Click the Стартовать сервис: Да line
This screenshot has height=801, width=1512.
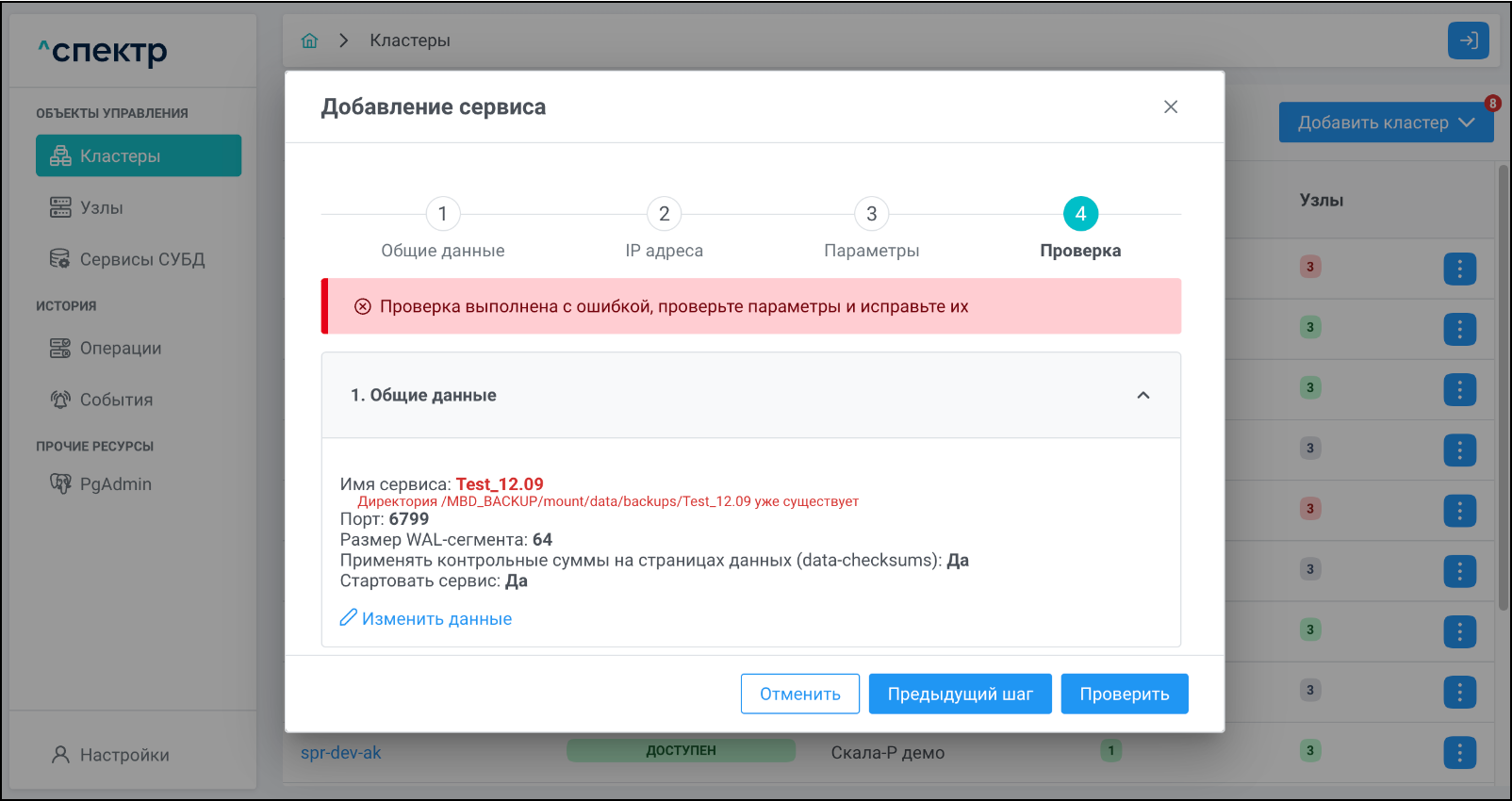pos(434,580)
